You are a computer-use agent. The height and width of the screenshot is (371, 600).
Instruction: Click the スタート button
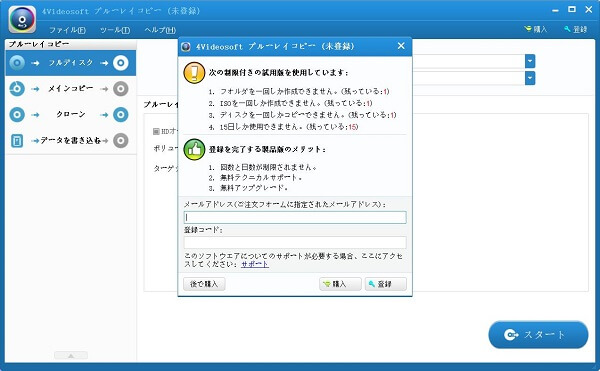coord(538,335)
